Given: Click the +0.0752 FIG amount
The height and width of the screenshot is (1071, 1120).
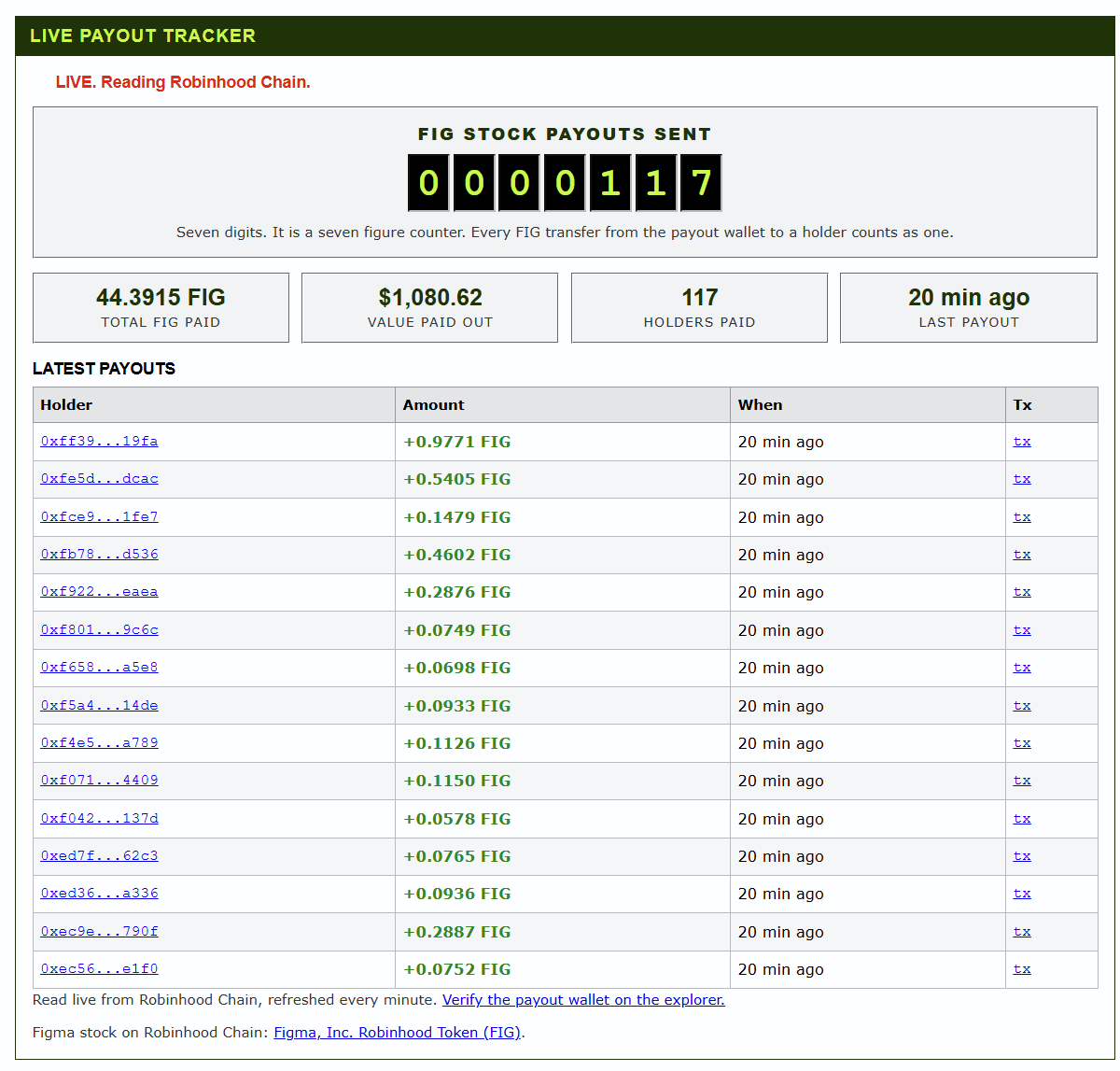Looking at the screenshot, I should tap(457, 969).
